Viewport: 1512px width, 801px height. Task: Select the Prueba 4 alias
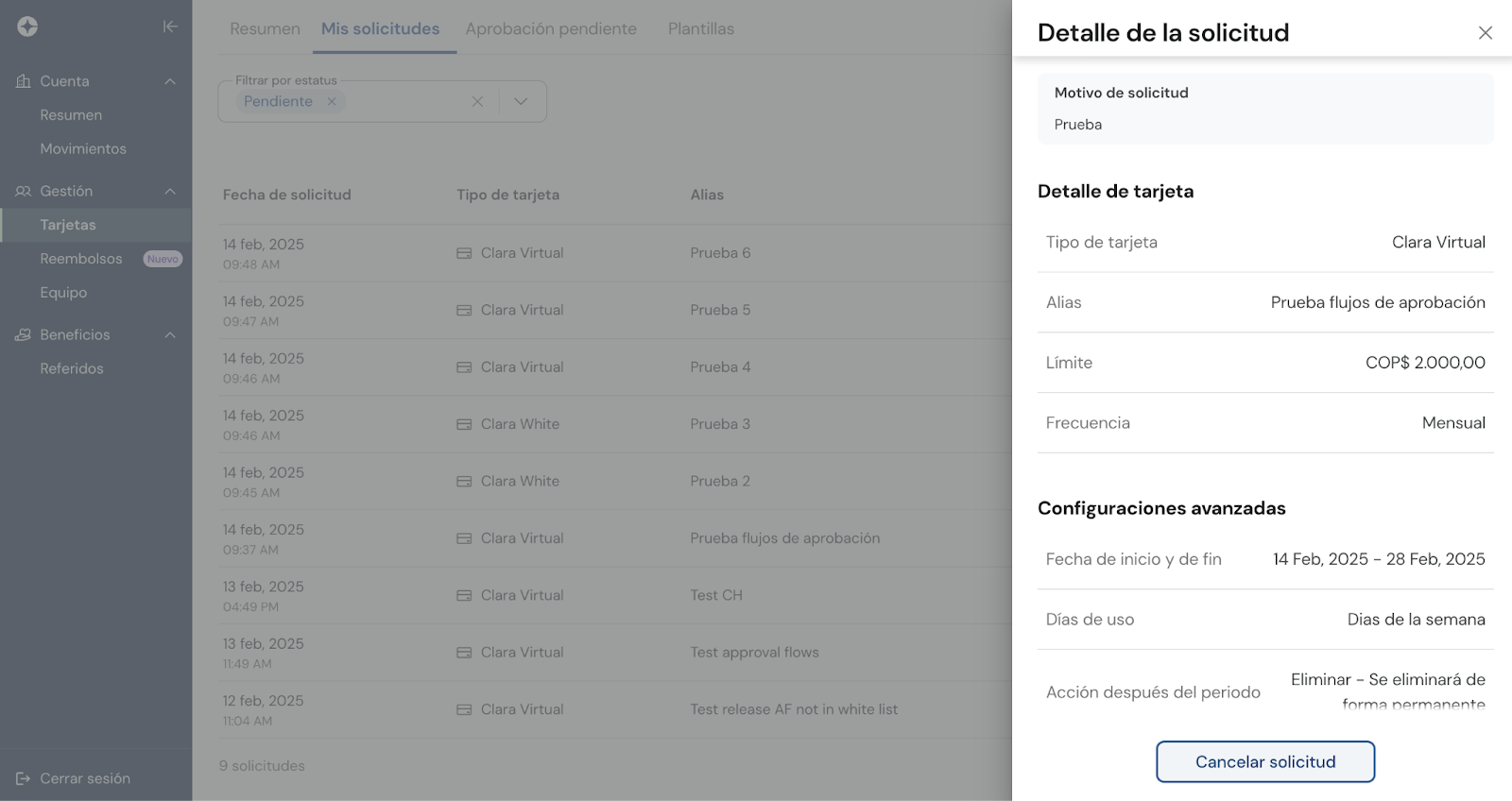tap(720, 367)
